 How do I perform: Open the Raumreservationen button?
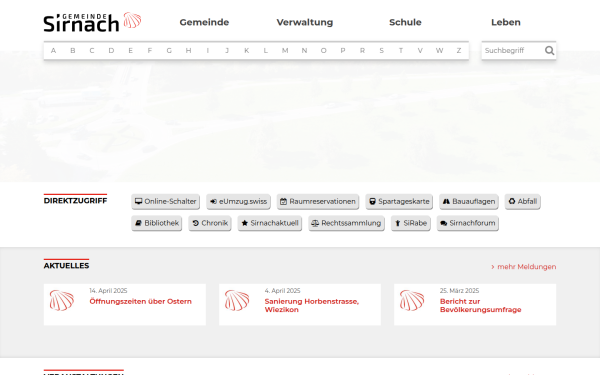[x=318, y=202]
